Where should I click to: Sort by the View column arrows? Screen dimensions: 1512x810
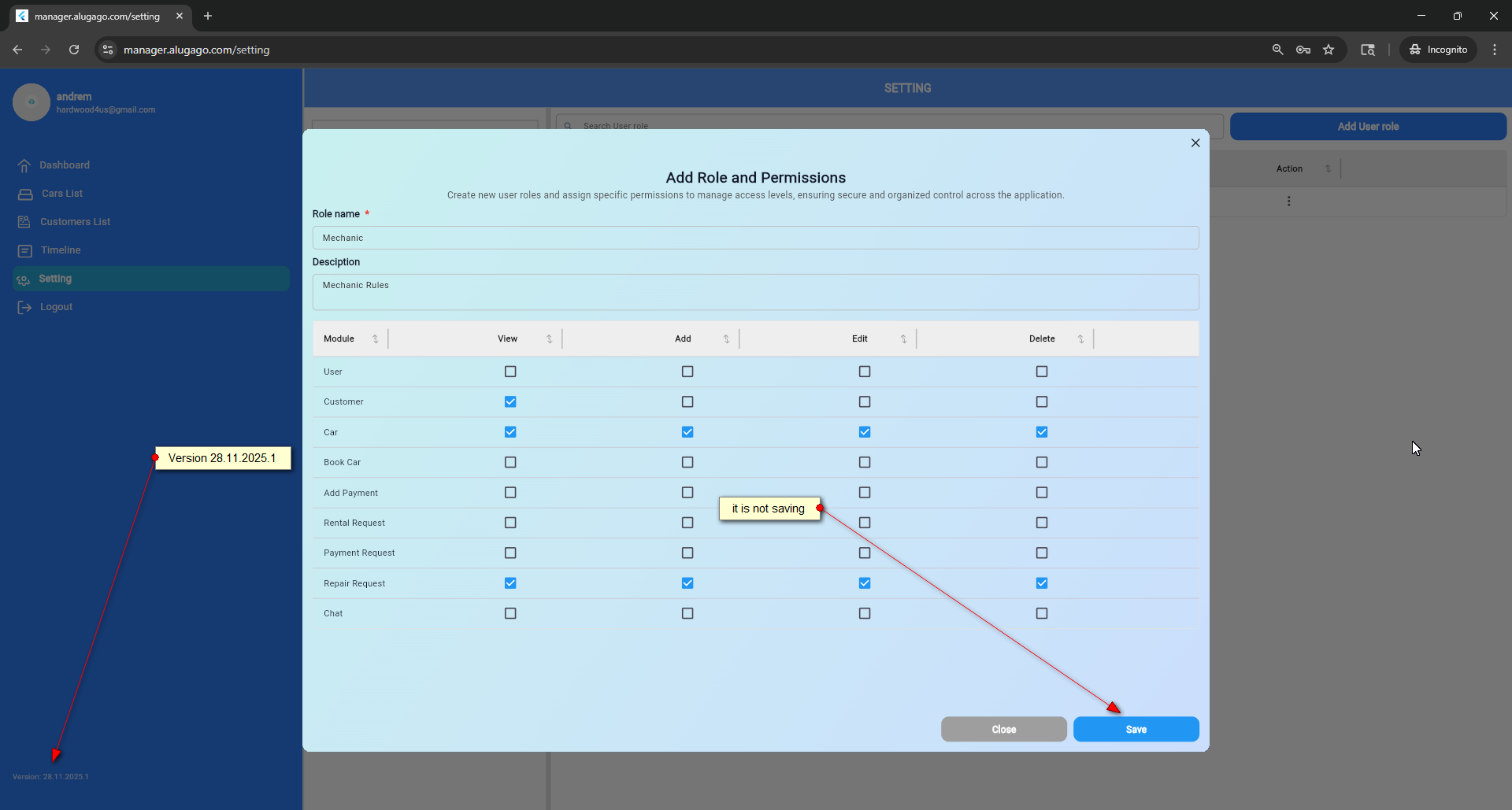[x=549, y=339]
